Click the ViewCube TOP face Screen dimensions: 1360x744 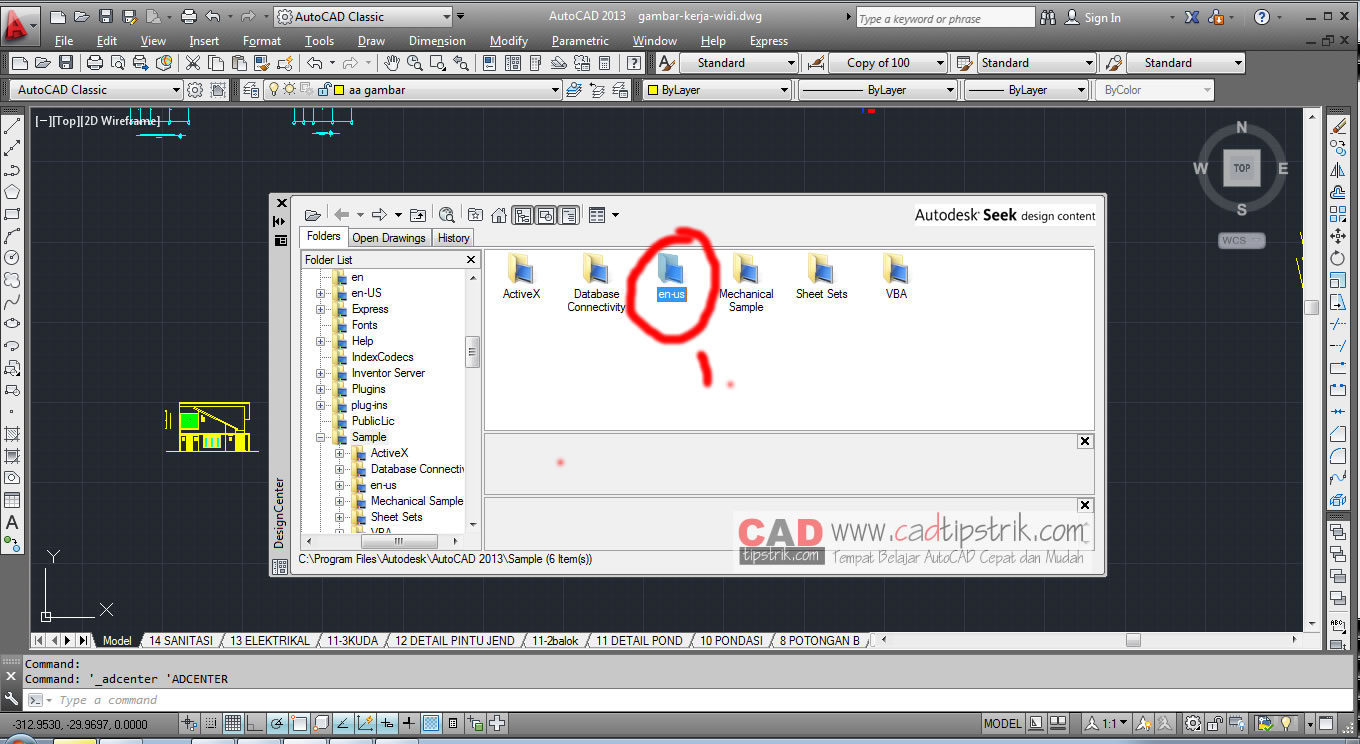click(x=1241, y=168)
